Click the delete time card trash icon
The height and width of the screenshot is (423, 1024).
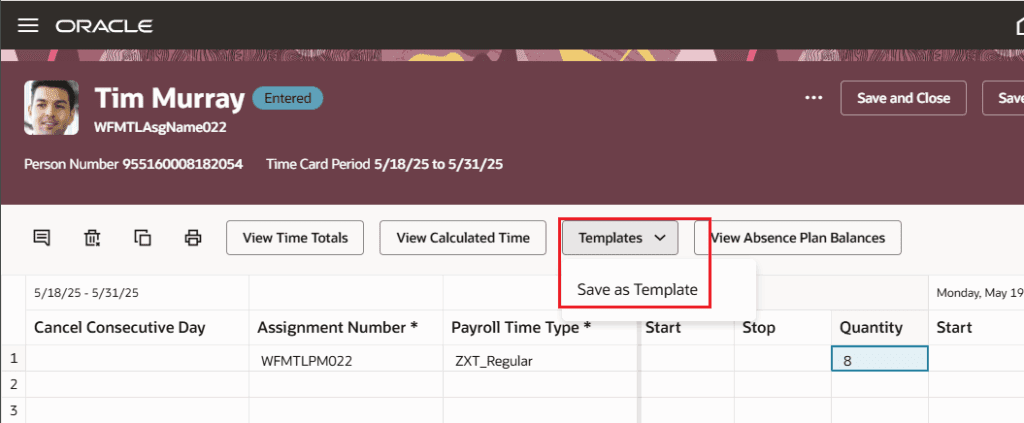click(x=92, y=238)
